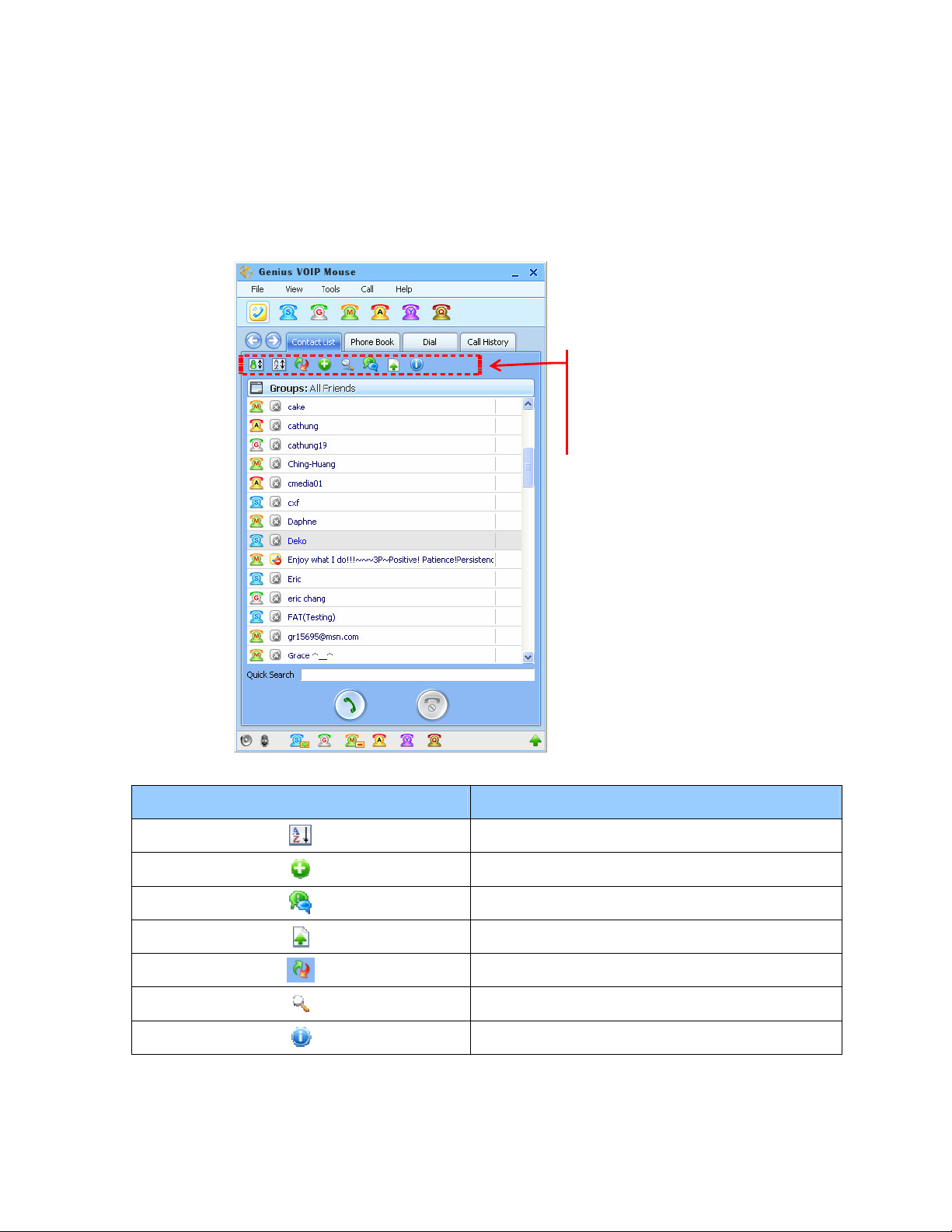952x1232 pixels.
Task: Click the green phone call button
Action: coord(350,706)
